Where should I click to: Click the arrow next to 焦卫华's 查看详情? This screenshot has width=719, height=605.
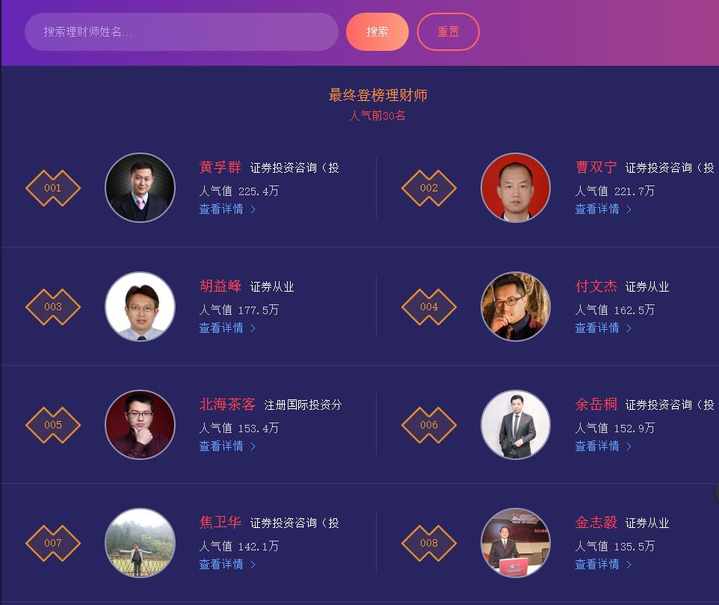tap(252, 565)
